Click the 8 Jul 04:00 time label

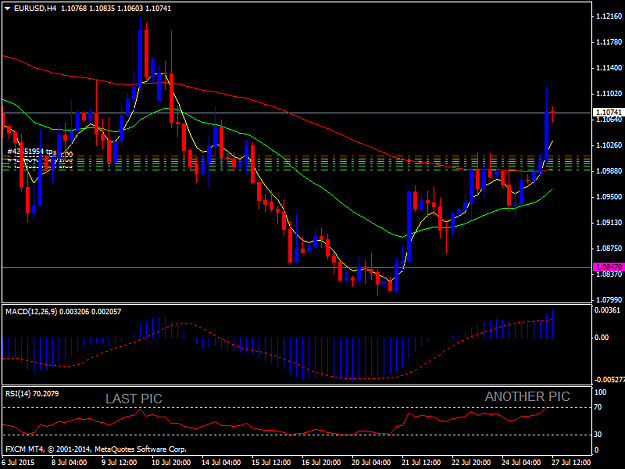[x=69, y=463]
